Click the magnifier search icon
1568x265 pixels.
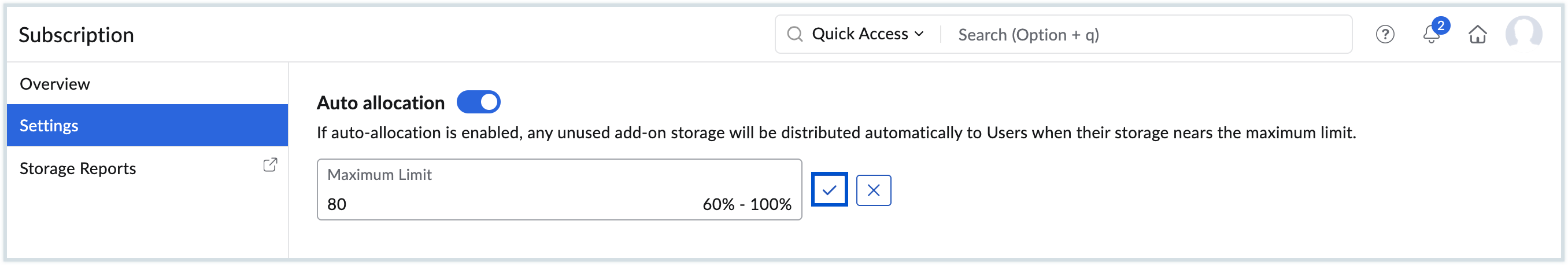pos(794,34)
